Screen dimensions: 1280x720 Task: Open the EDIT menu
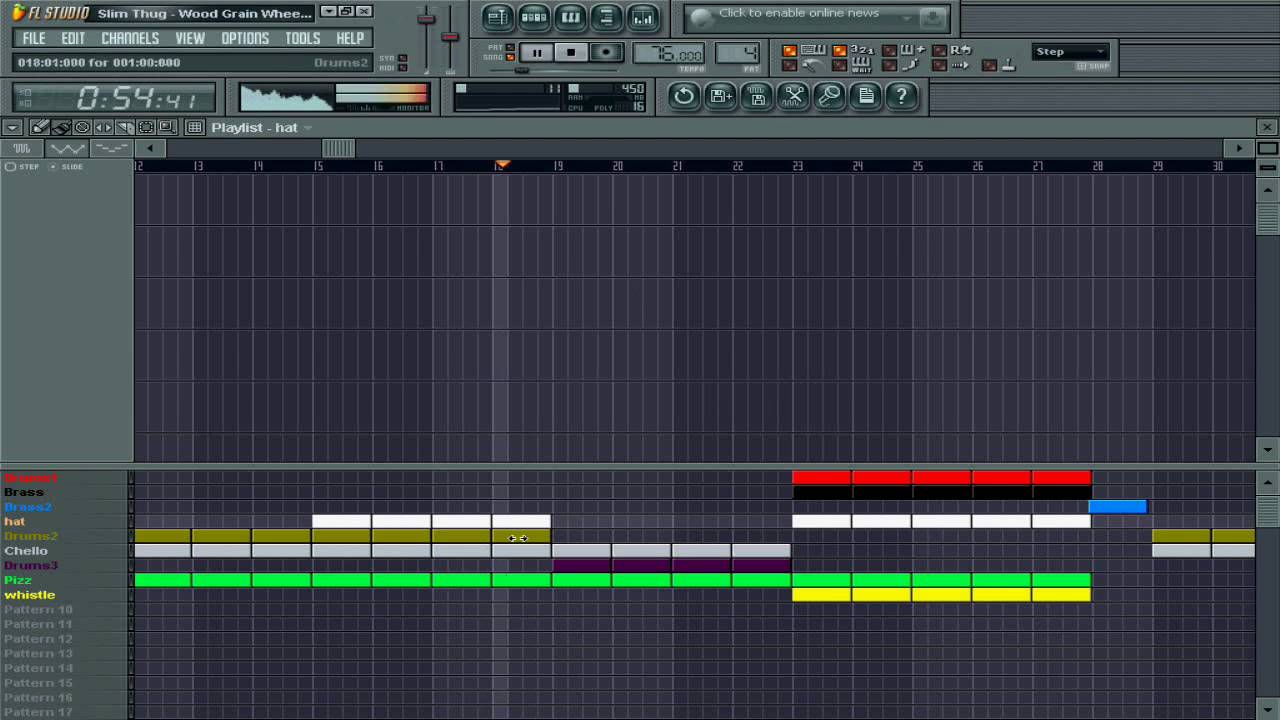[73, 38]
